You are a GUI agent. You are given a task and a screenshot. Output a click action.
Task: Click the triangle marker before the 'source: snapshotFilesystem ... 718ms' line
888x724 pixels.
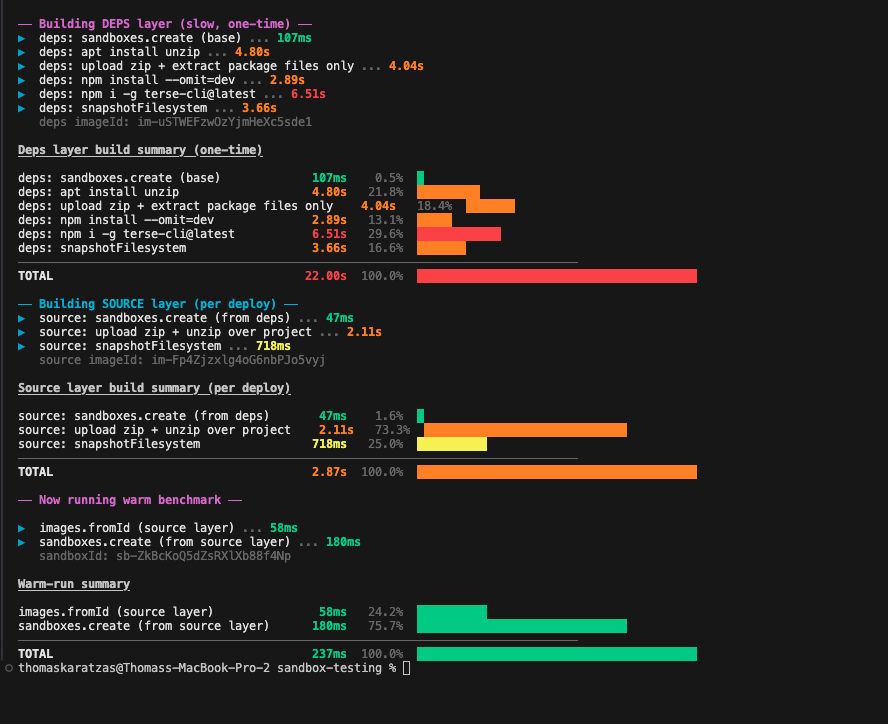(x=22, y=346)
